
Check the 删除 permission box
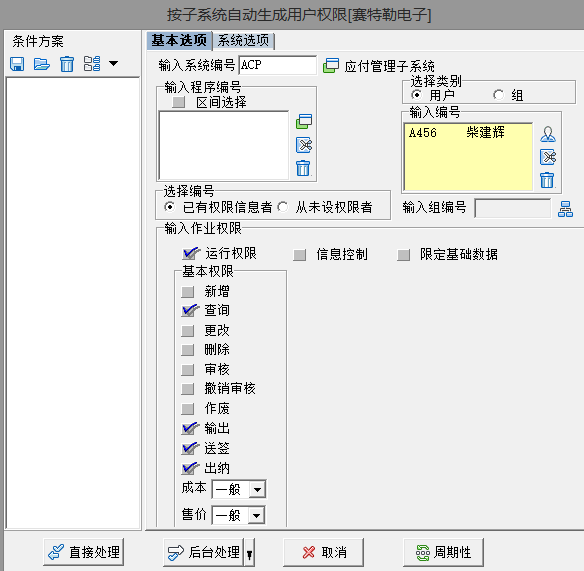(x=188, y=350)
